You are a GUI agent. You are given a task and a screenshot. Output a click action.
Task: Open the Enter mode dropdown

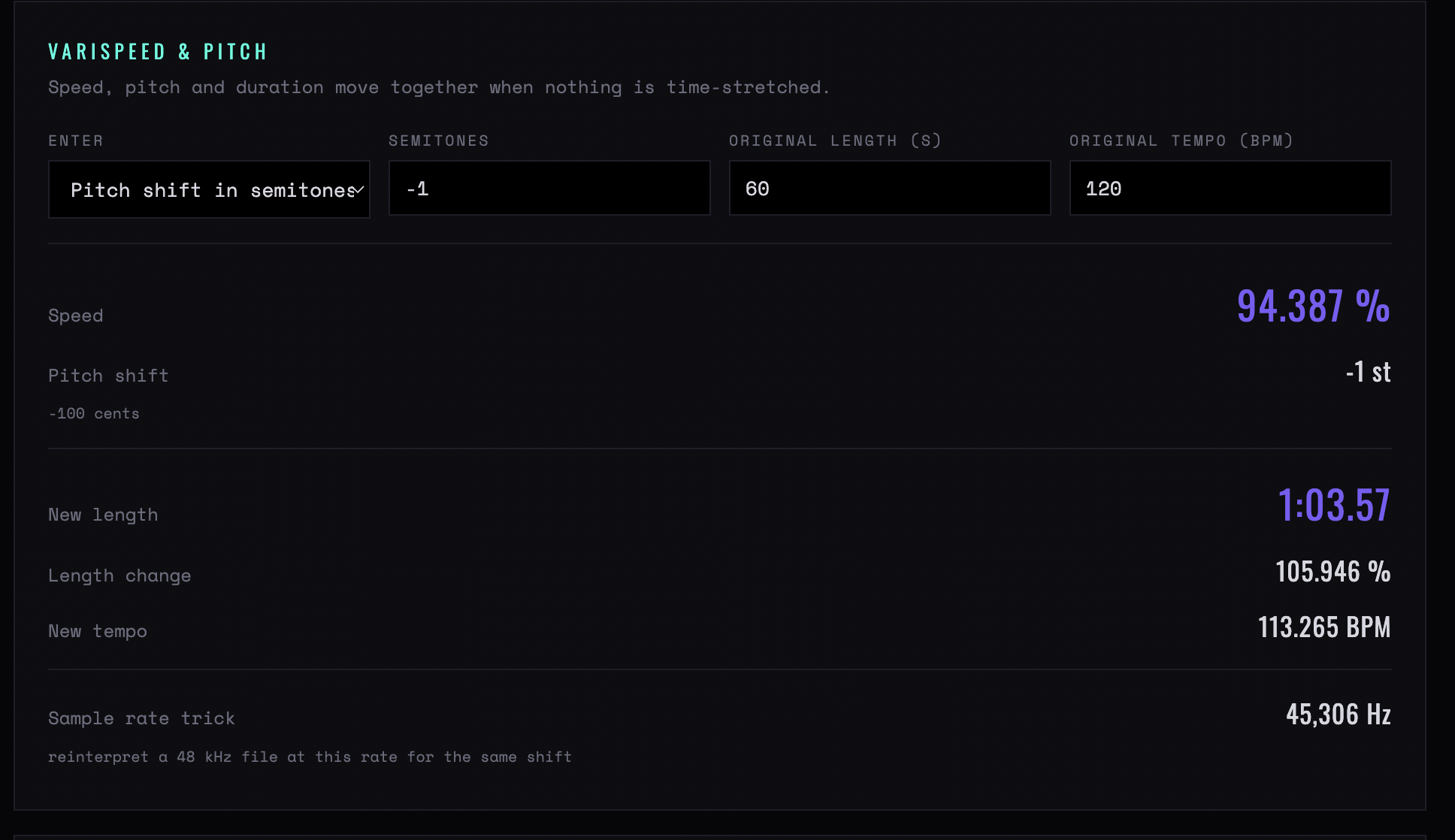tap(209, 189)
